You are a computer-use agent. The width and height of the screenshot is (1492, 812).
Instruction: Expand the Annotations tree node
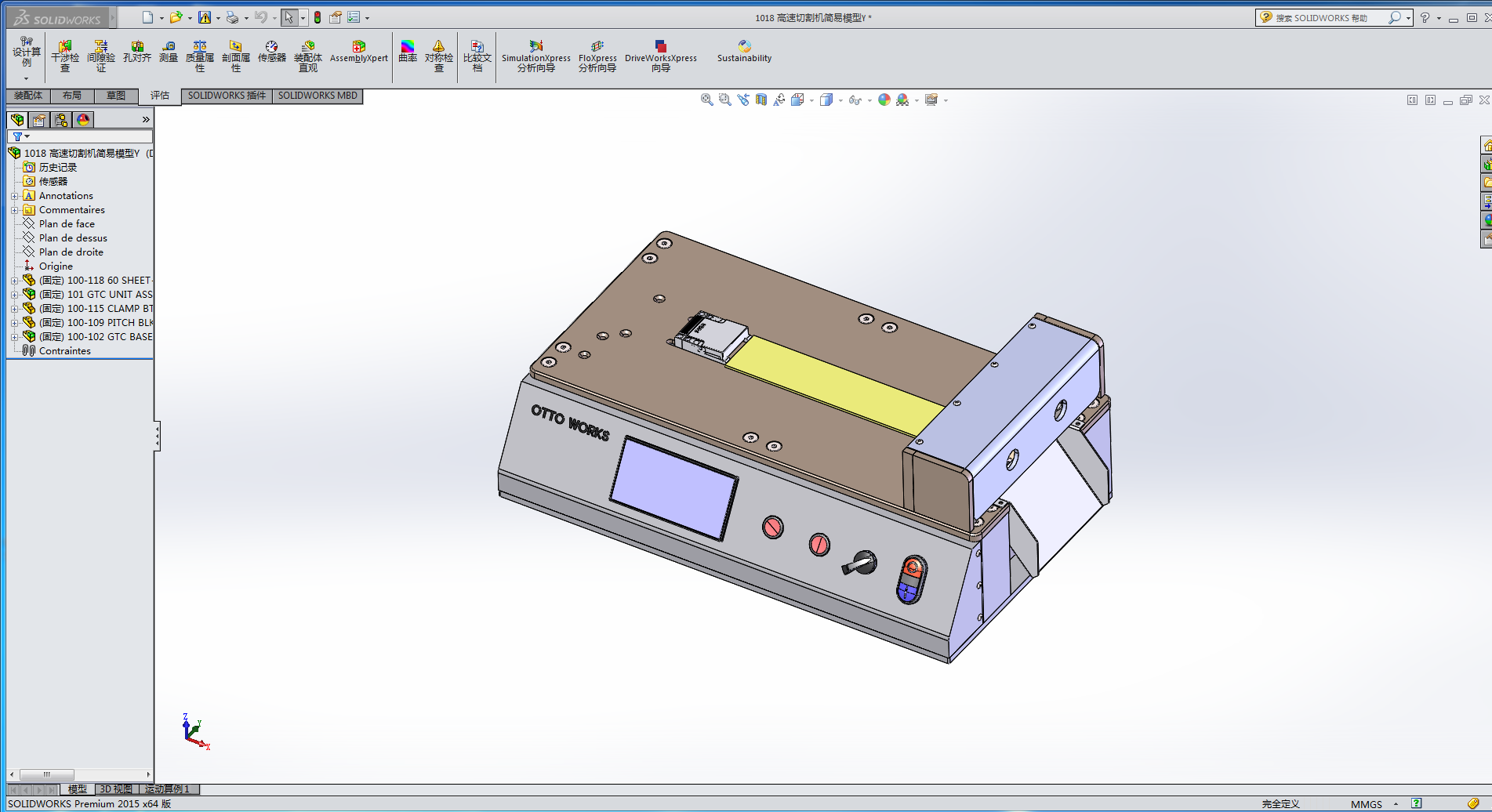pos(14,196)
